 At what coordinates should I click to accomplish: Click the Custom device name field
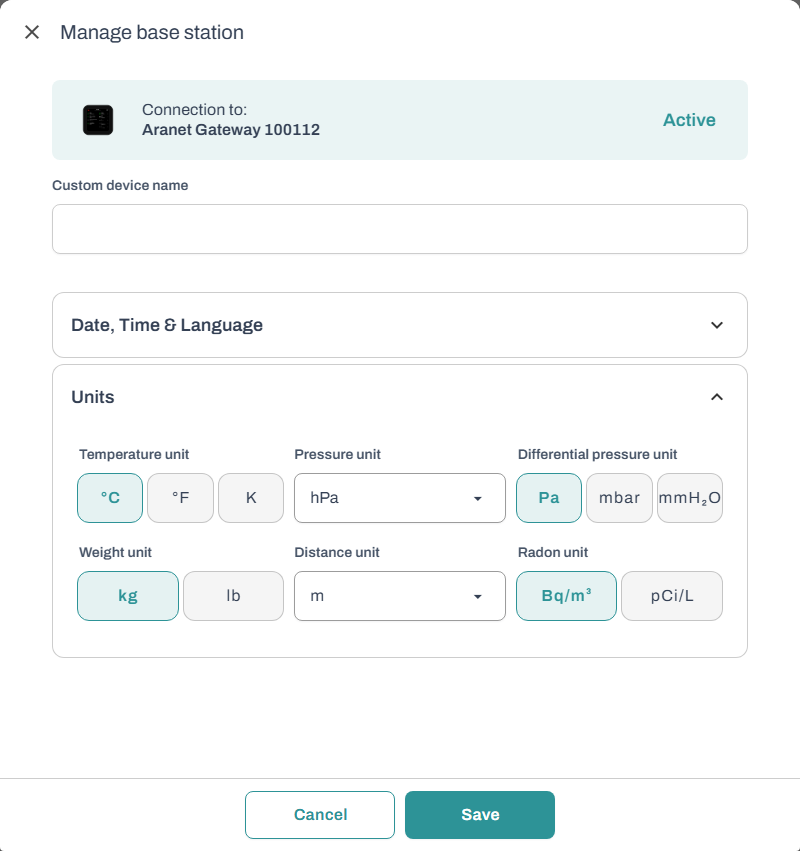tap(399, 229)
